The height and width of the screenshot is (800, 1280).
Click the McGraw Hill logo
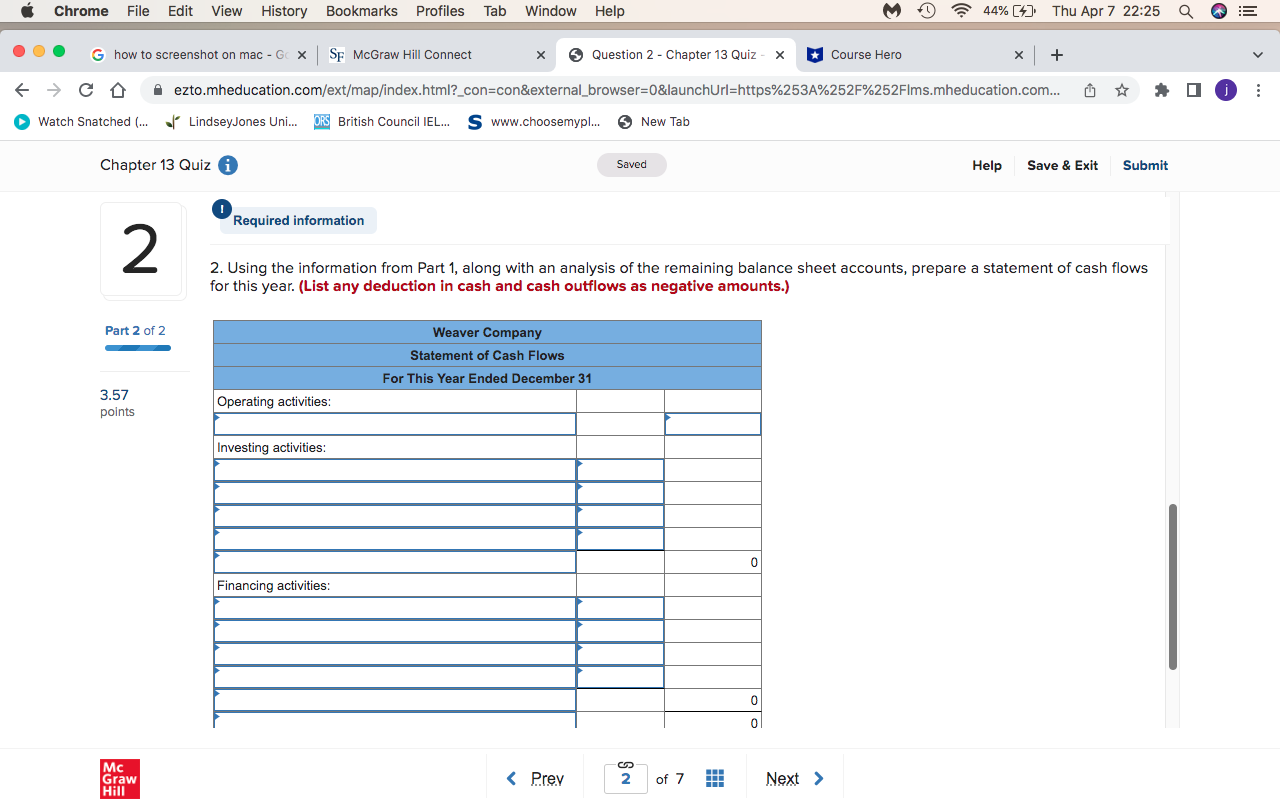pos(119,778)
